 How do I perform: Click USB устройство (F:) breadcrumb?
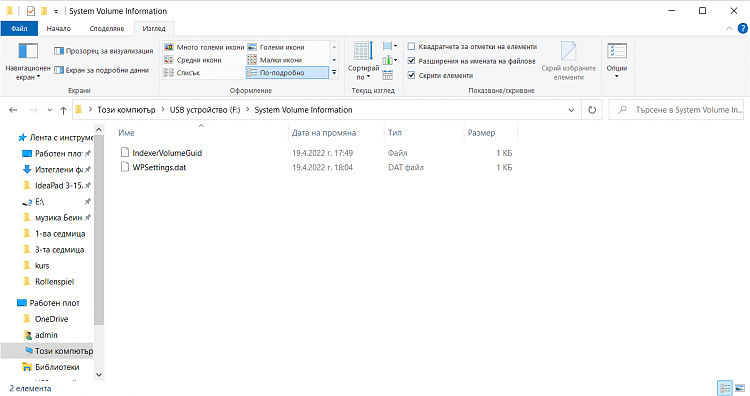pos(205,110)
